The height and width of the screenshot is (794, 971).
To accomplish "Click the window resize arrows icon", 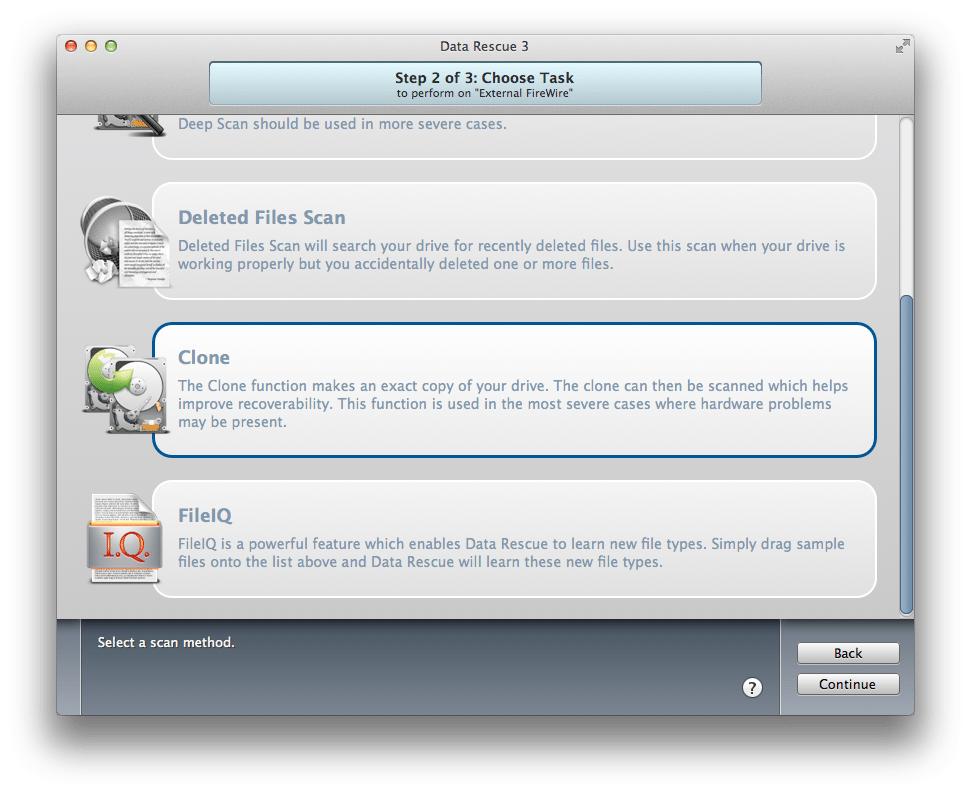I will (901, 45).
